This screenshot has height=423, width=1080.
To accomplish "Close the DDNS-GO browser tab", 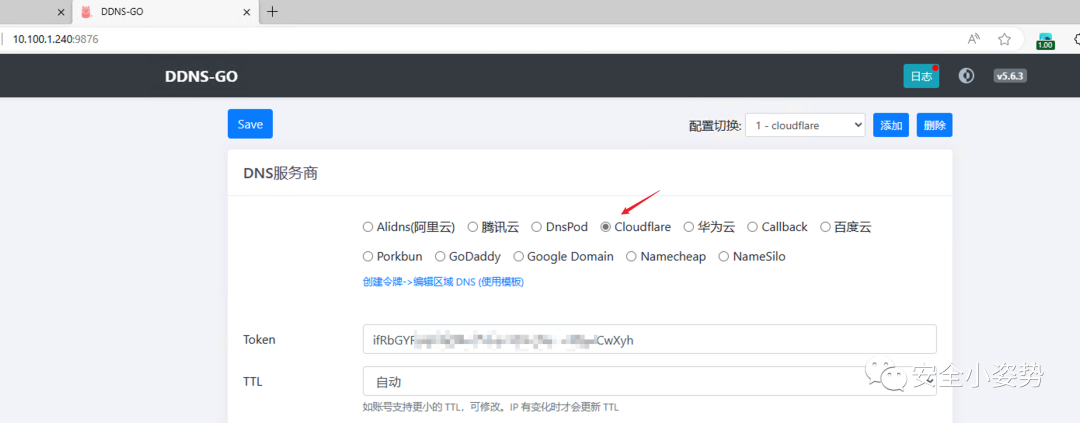I will click(247, 12).
